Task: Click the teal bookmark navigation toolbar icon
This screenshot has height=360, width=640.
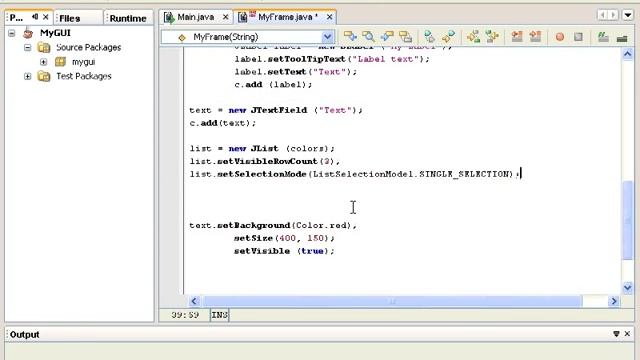Action: coord(429,37)
